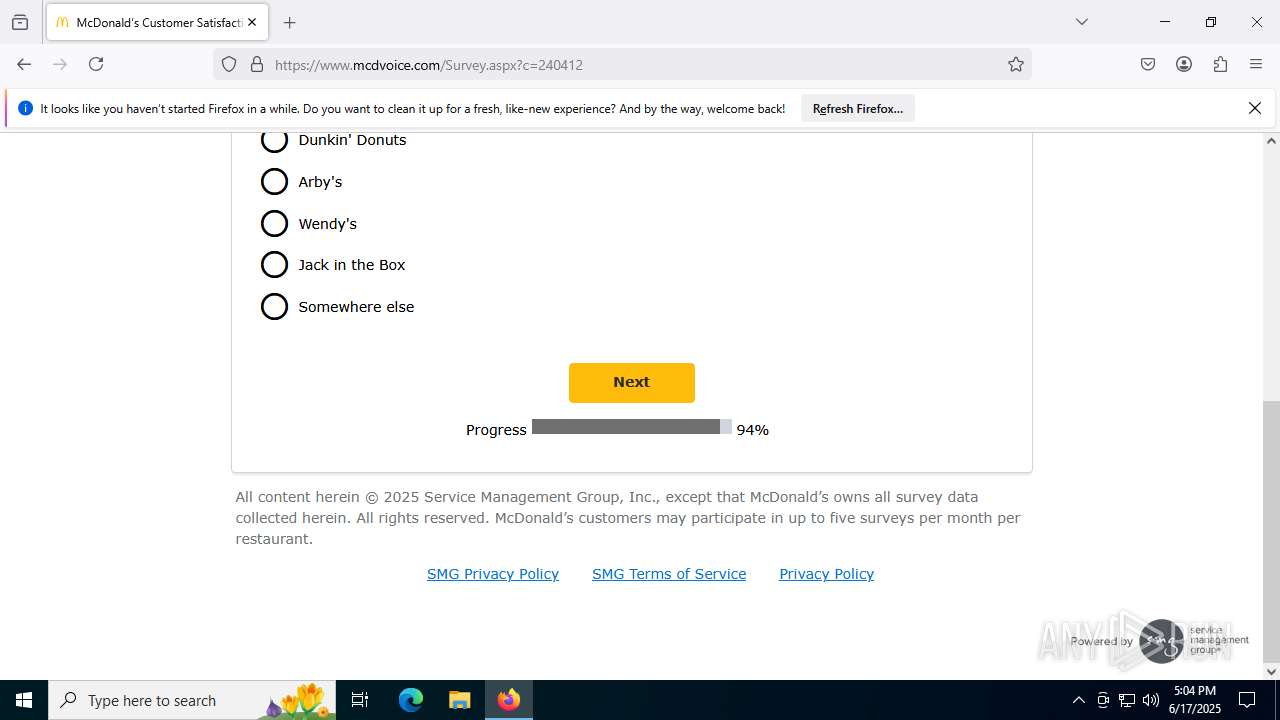
Task: Bookmark this page with the star icon
Action: (x=1016, y=64)
